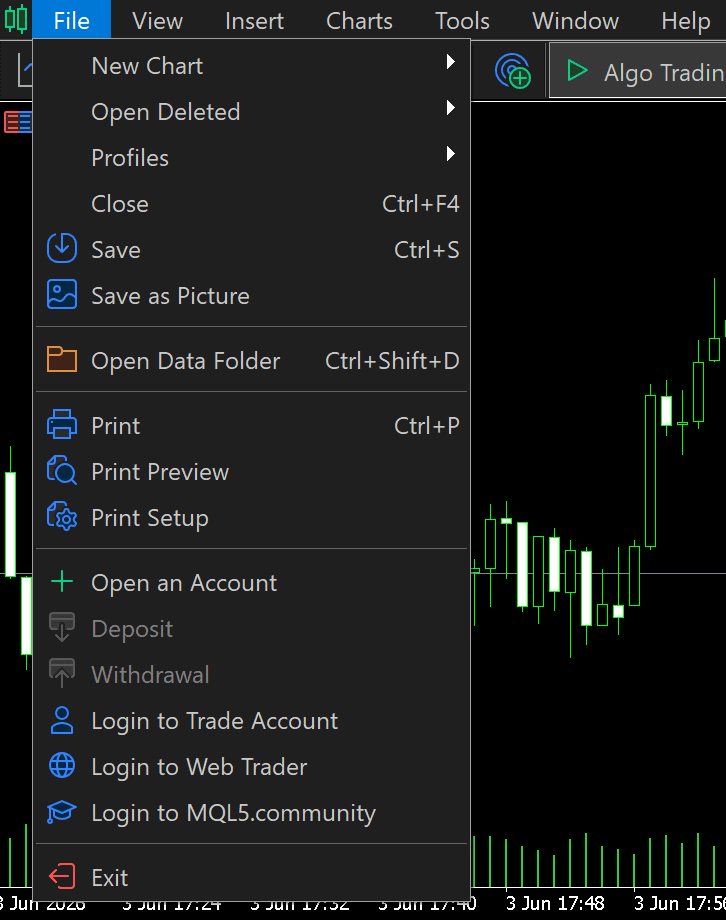Click the Print Setup gear icon
The height and width of the screenshot is (920, 726).
[x=62, y=516]
